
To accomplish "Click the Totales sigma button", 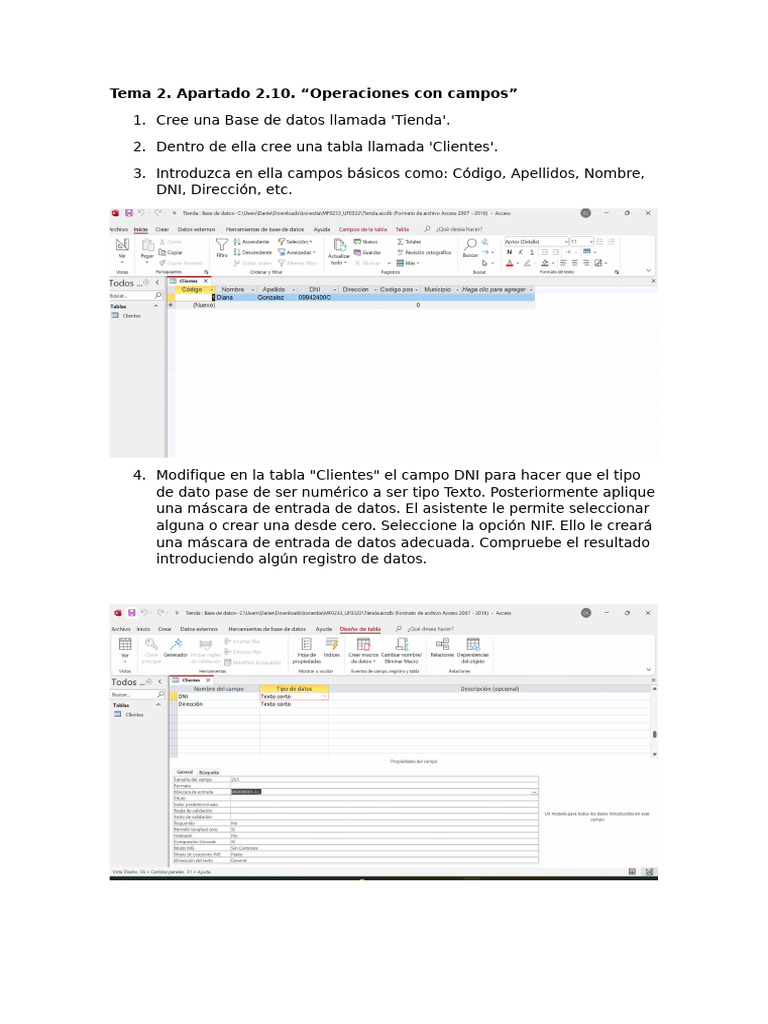I will coord(409,242).
